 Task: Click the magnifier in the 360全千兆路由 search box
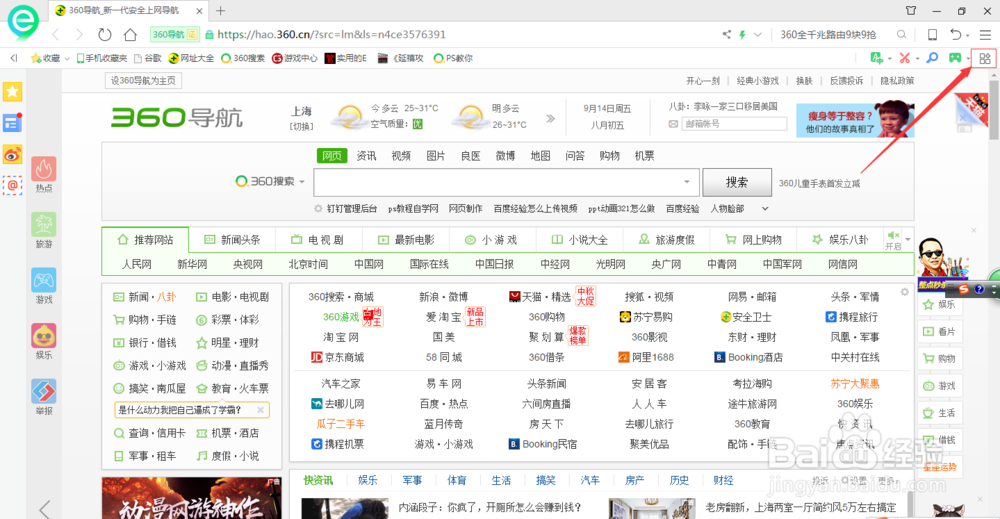coord(901,34)
